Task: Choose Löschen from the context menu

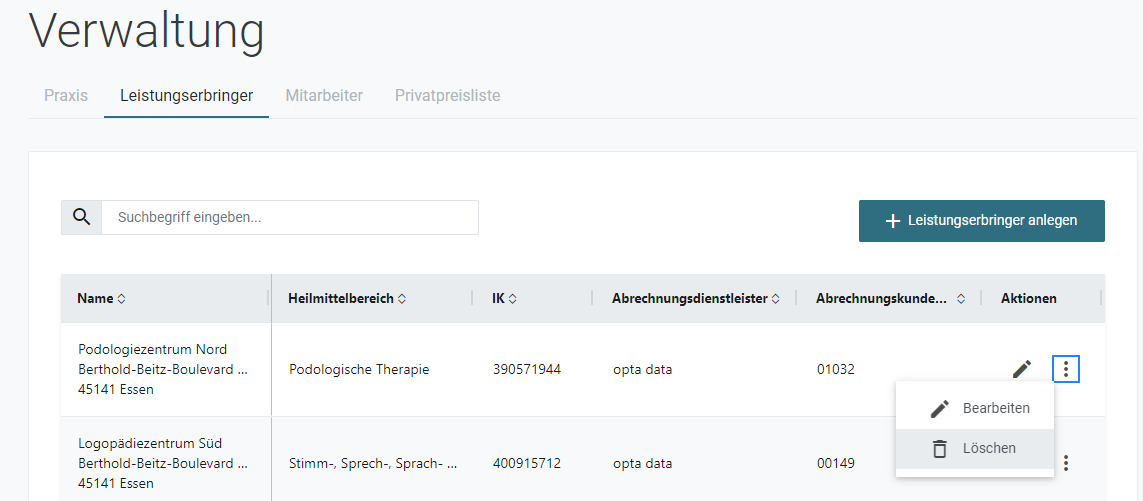Action: pyautogui.click(x=975, y=448)
